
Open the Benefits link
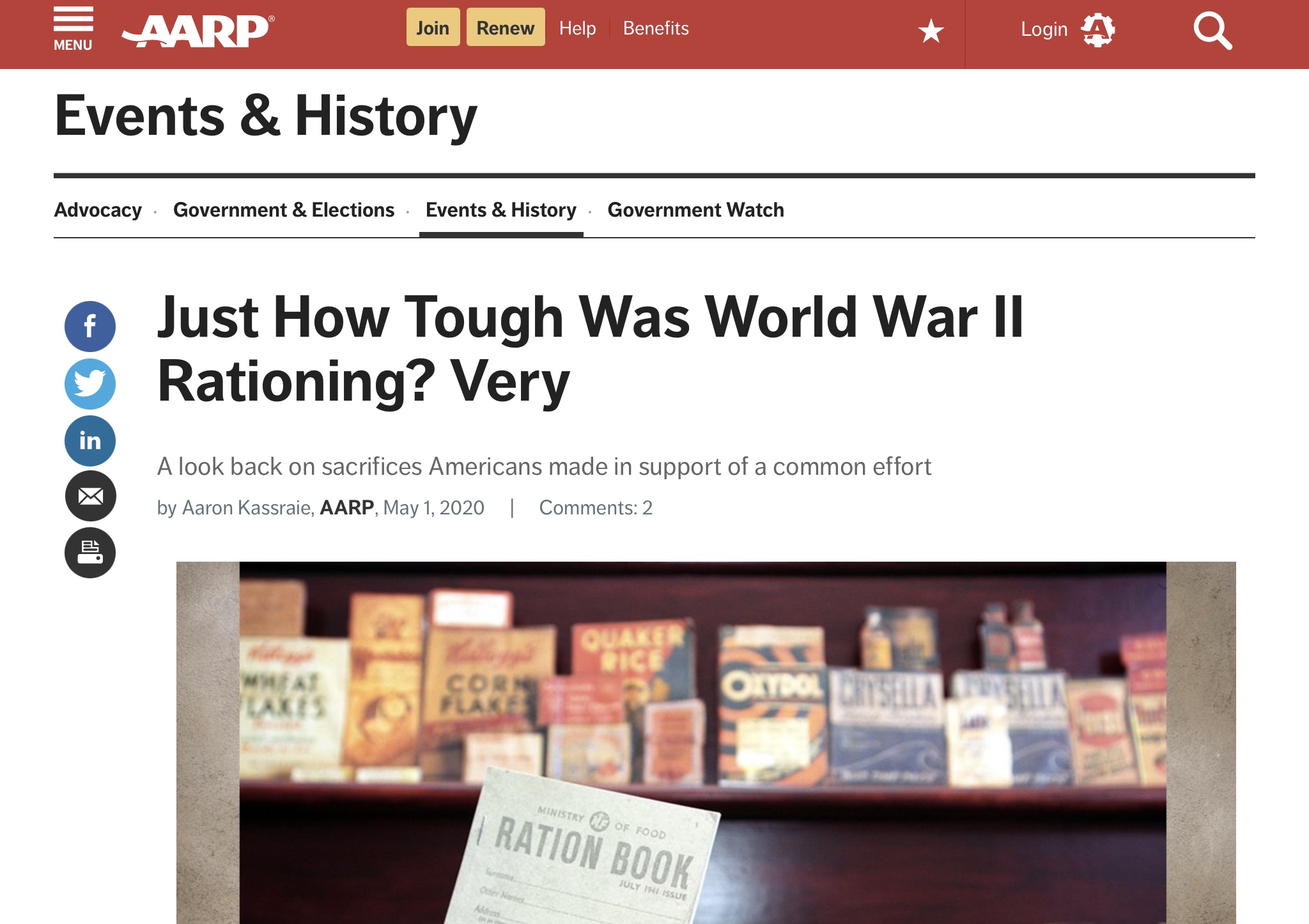(x=656, y=28)
